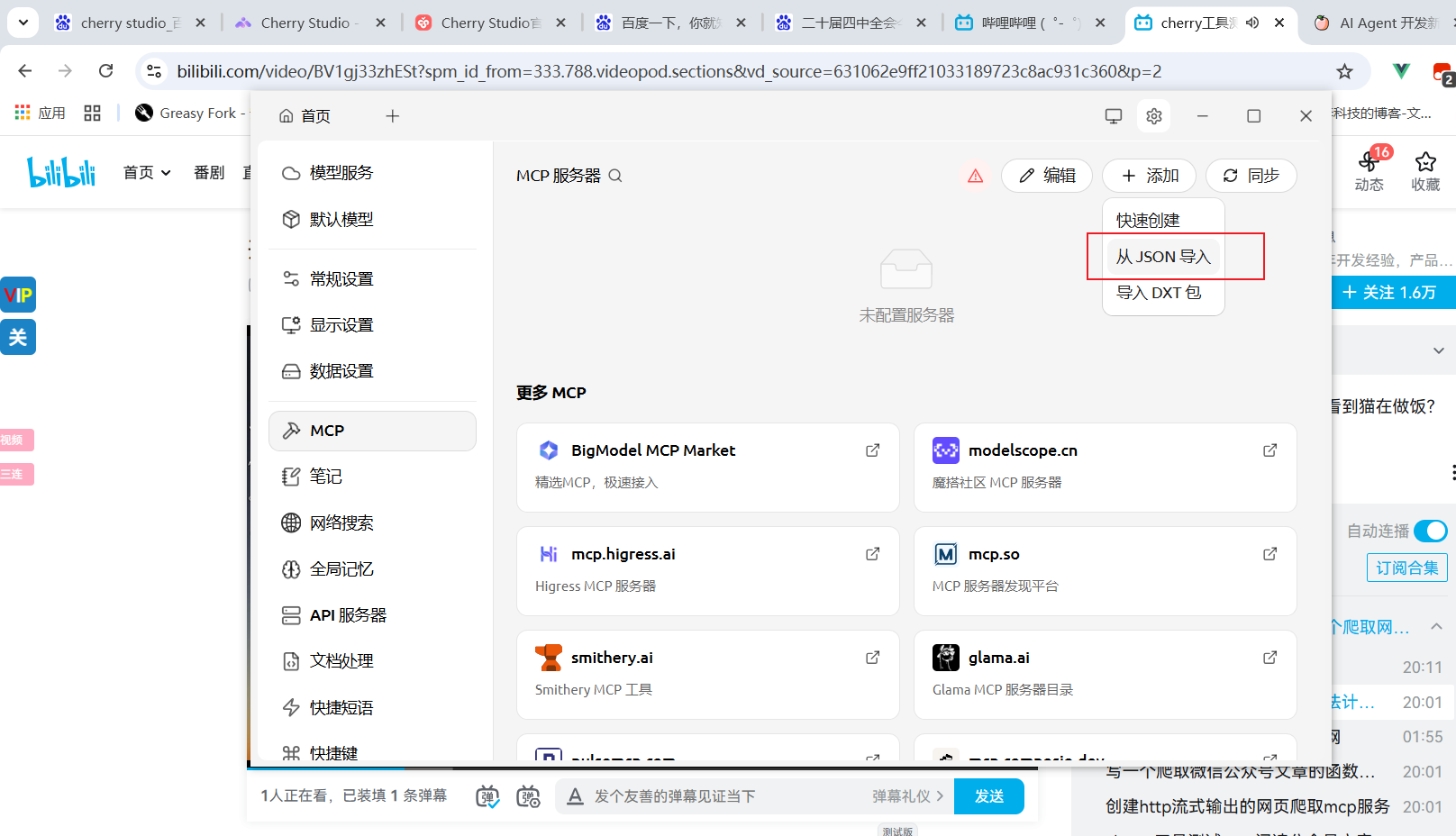1456x836 pixels.
Task: Toggle the danmaku display icon
Action: (487, 796)
